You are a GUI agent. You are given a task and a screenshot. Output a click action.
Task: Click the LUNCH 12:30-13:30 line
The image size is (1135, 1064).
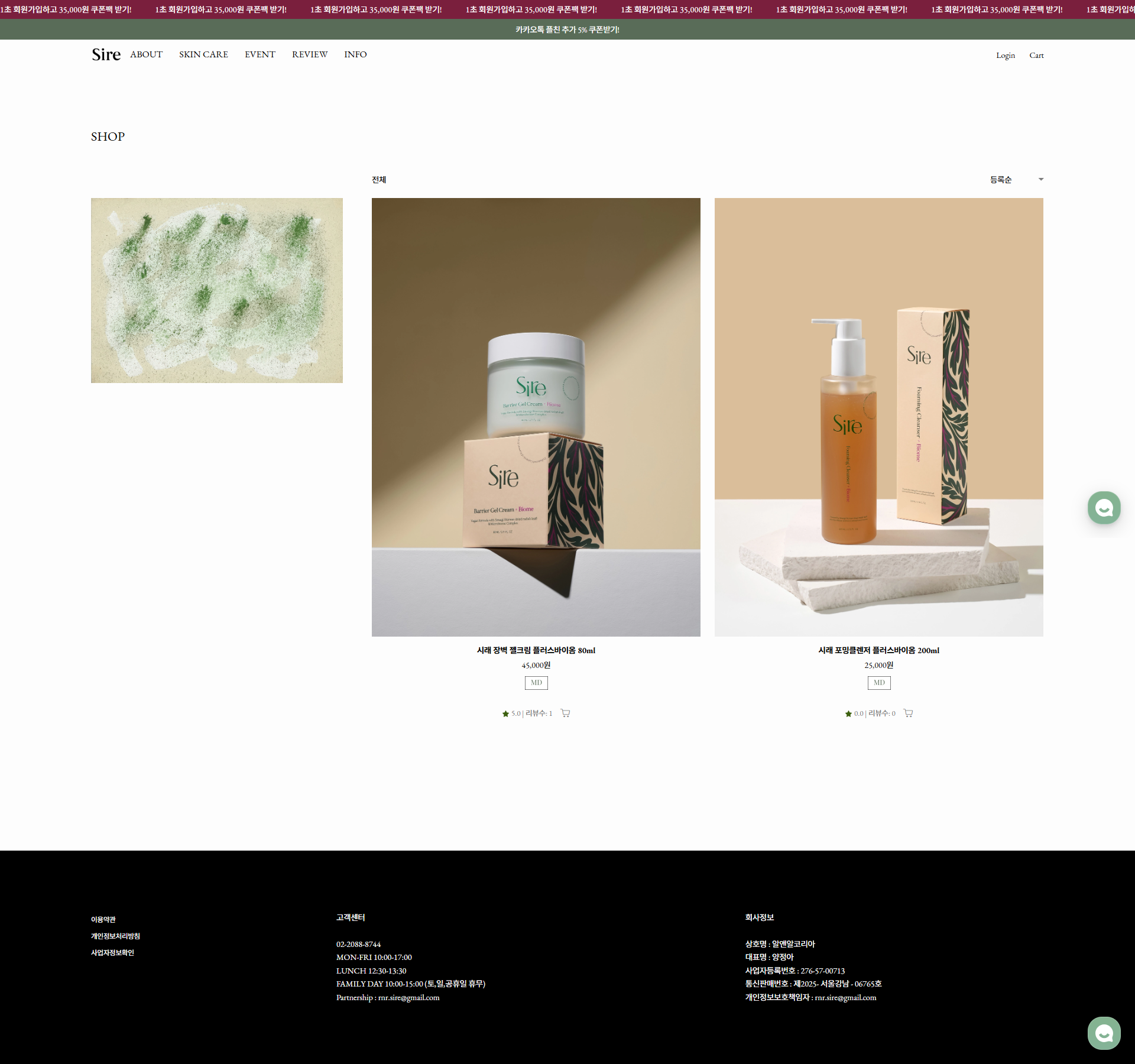click(371, 971)
